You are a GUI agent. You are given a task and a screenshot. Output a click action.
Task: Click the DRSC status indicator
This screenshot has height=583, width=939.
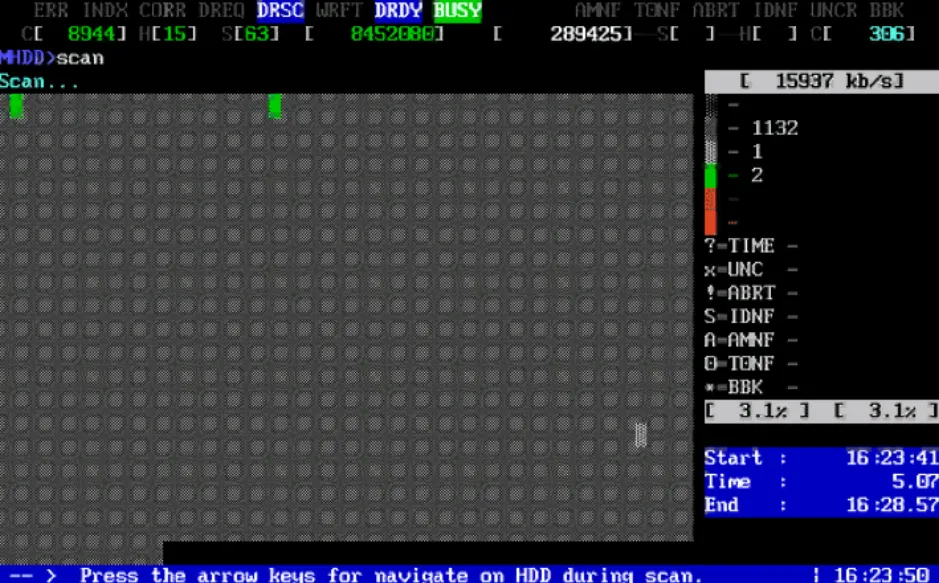(x=280, y=10)
